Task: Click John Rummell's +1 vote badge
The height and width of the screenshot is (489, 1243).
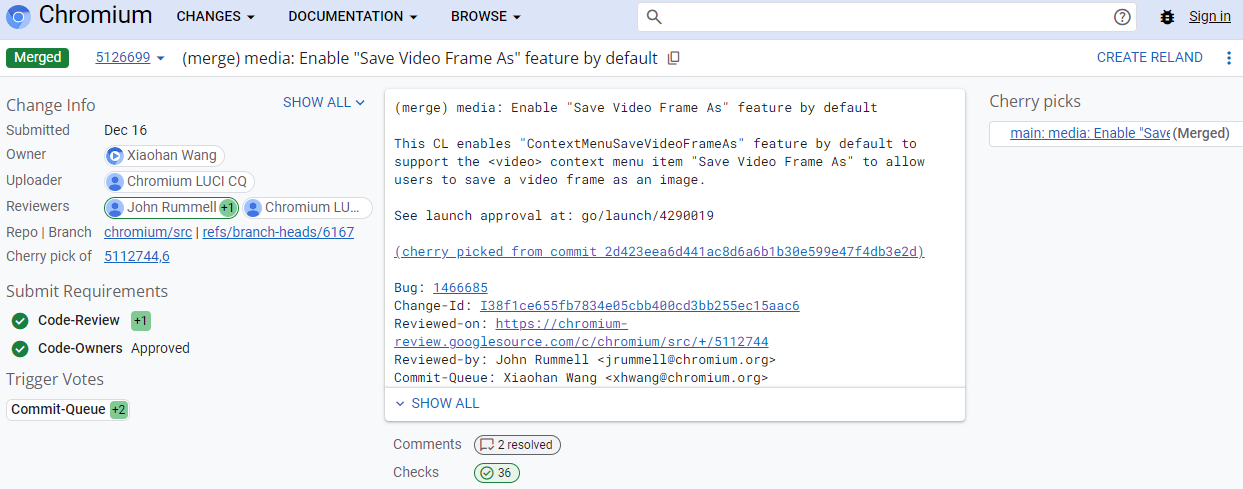Action: click(x=228, y=207)
